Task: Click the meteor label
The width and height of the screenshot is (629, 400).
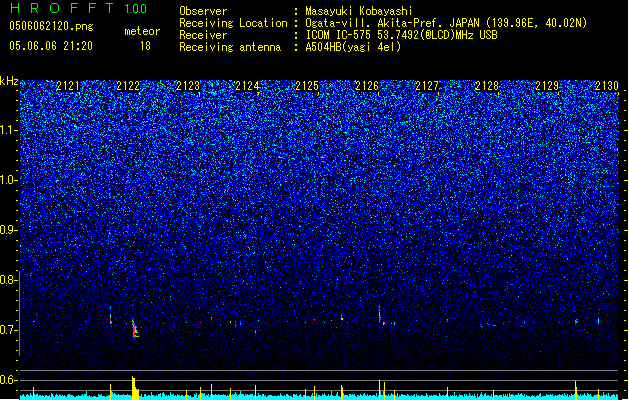Action: [142, 31]
